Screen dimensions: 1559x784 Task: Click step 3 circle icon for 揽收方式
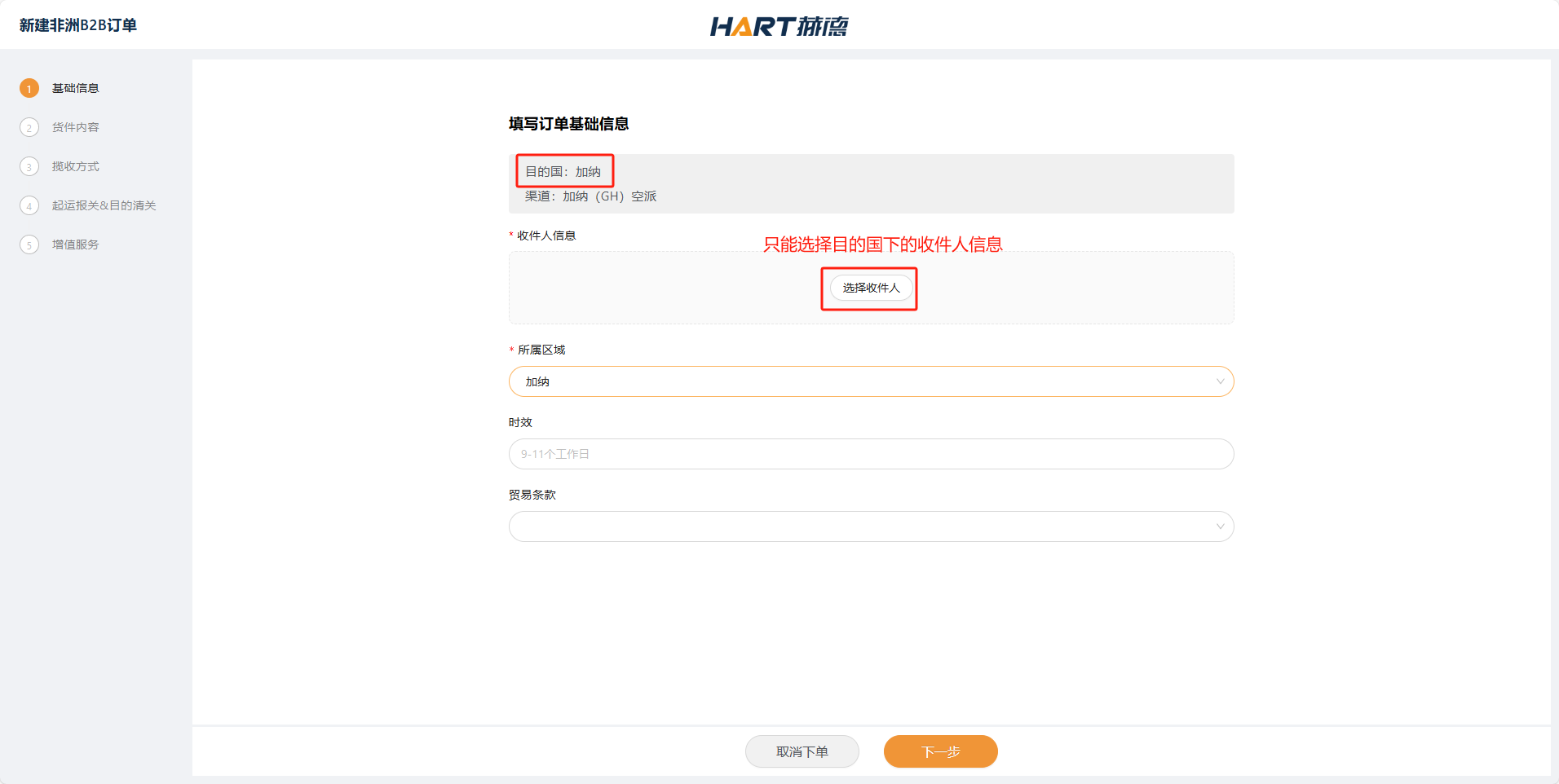(29, 166)
